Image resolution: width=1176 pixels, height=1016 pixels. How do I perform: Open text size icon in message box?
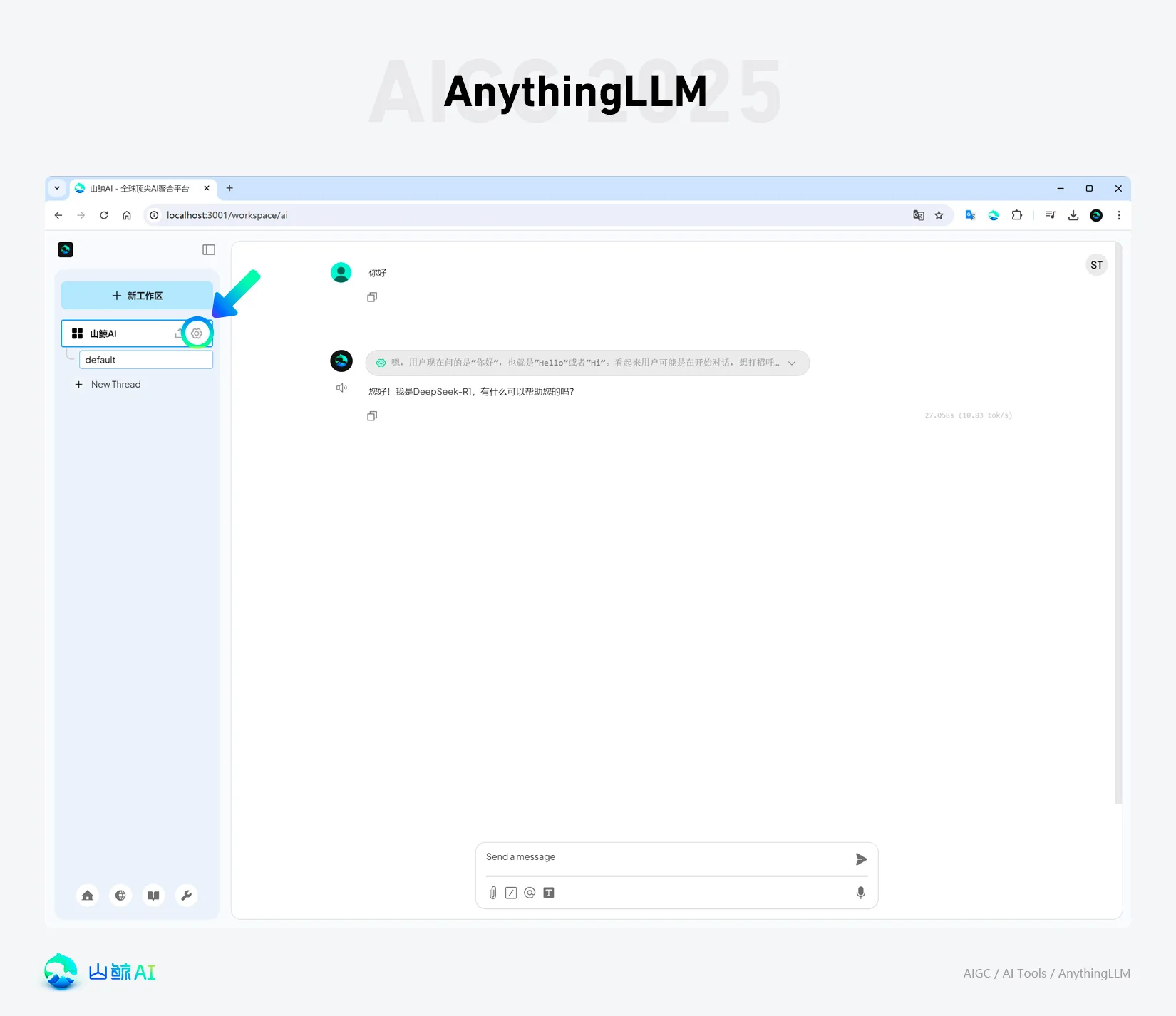click(549, 893)
